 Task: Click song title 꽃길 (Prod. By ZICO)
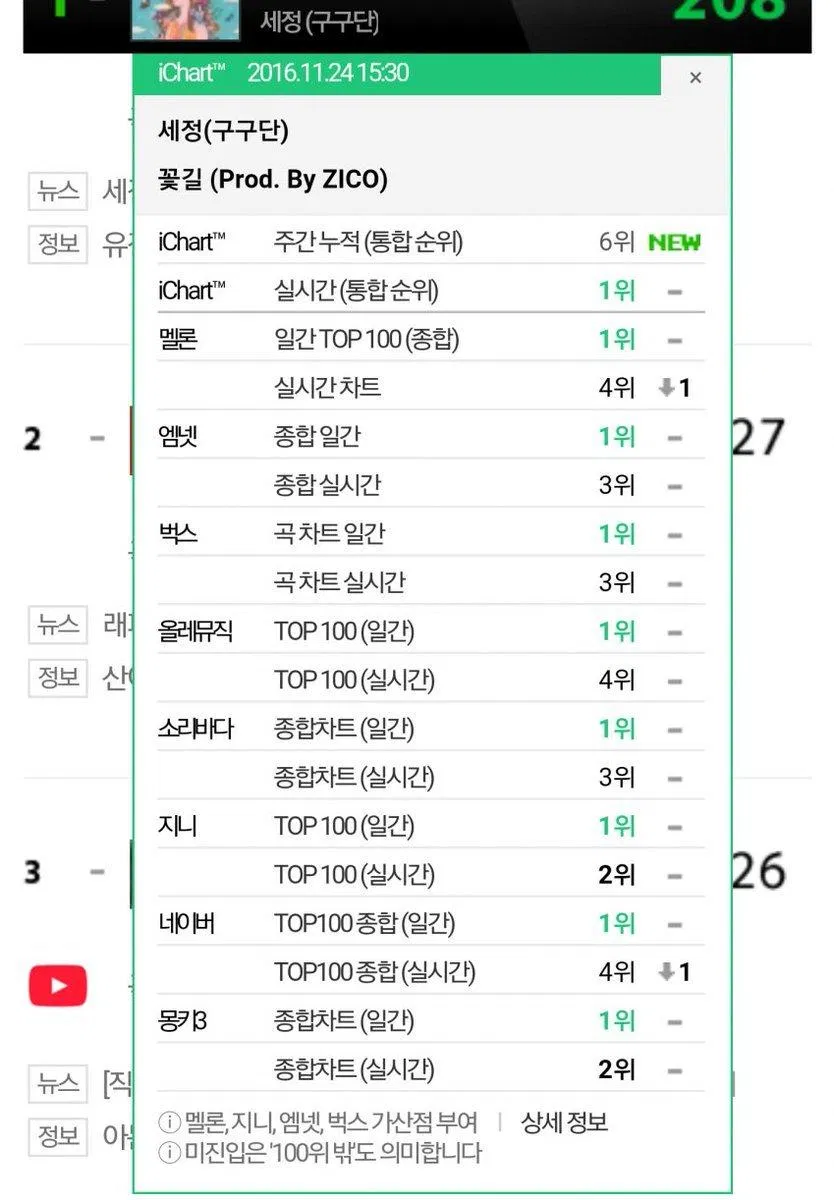click(x=273, y=179)
